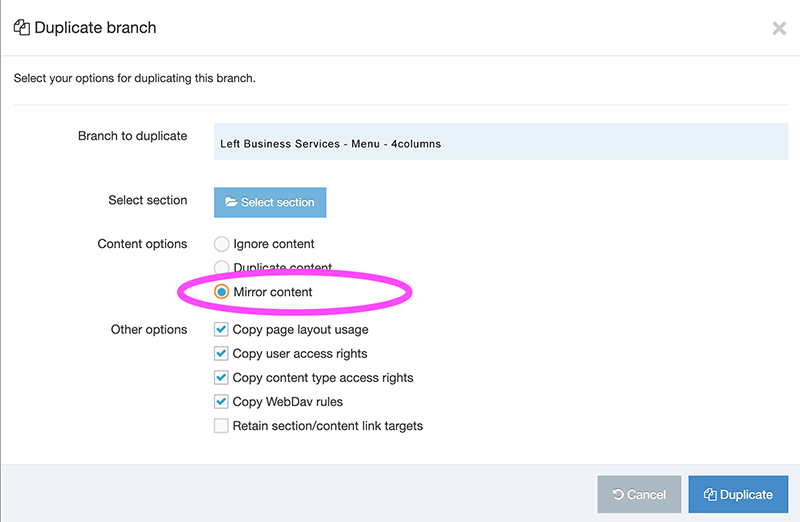Uncheck Copy page layout usage checkbox
800x522 pixels.
221,329
